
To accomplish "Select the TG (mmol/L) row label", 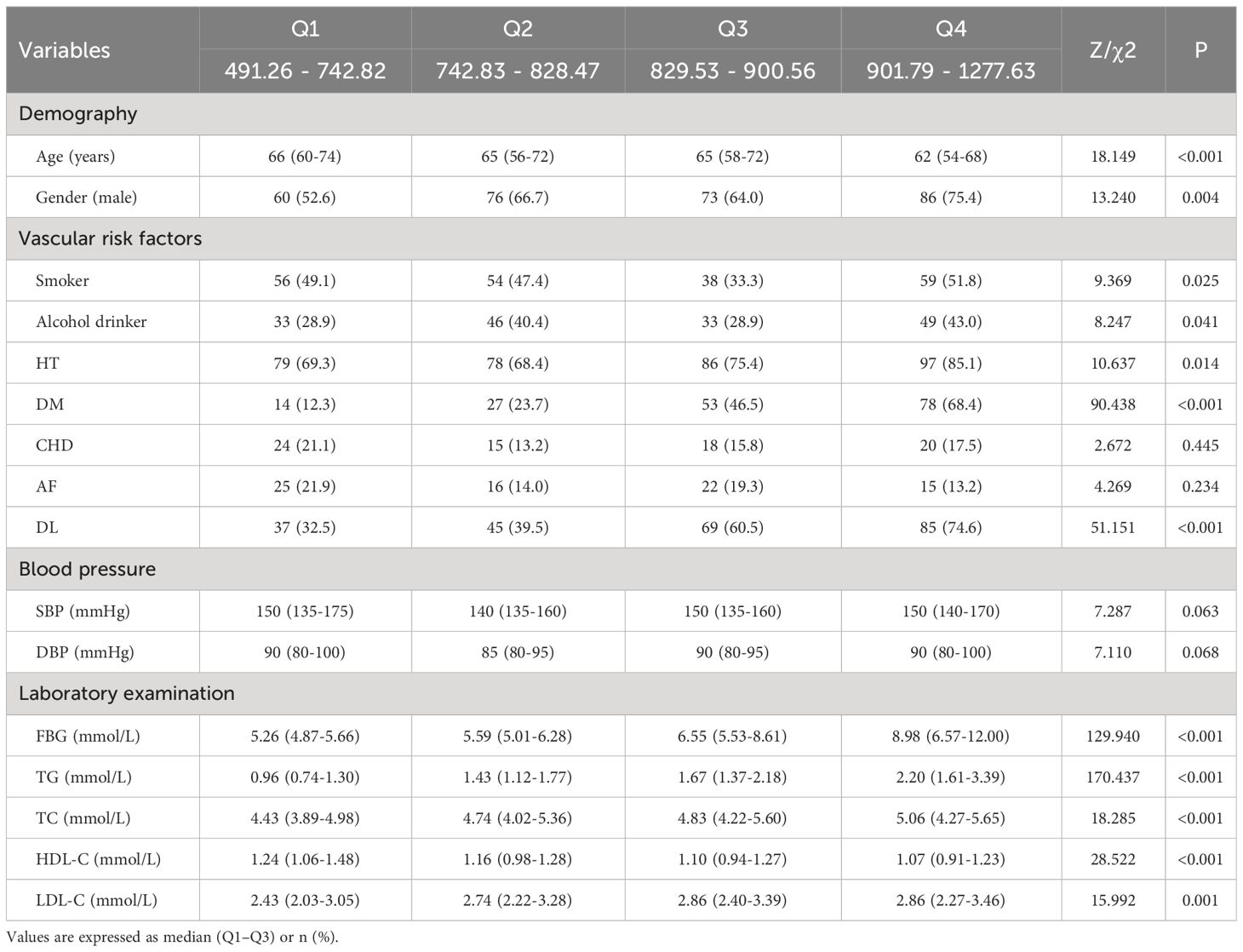I will pyautogui.click(x=83, y=777).
